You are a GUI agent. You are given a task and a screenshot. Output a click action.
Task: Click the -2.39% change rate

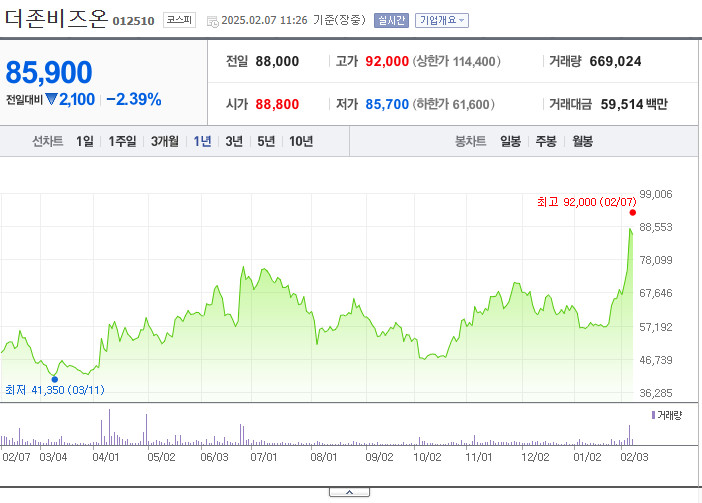click(x=134, y=99)
